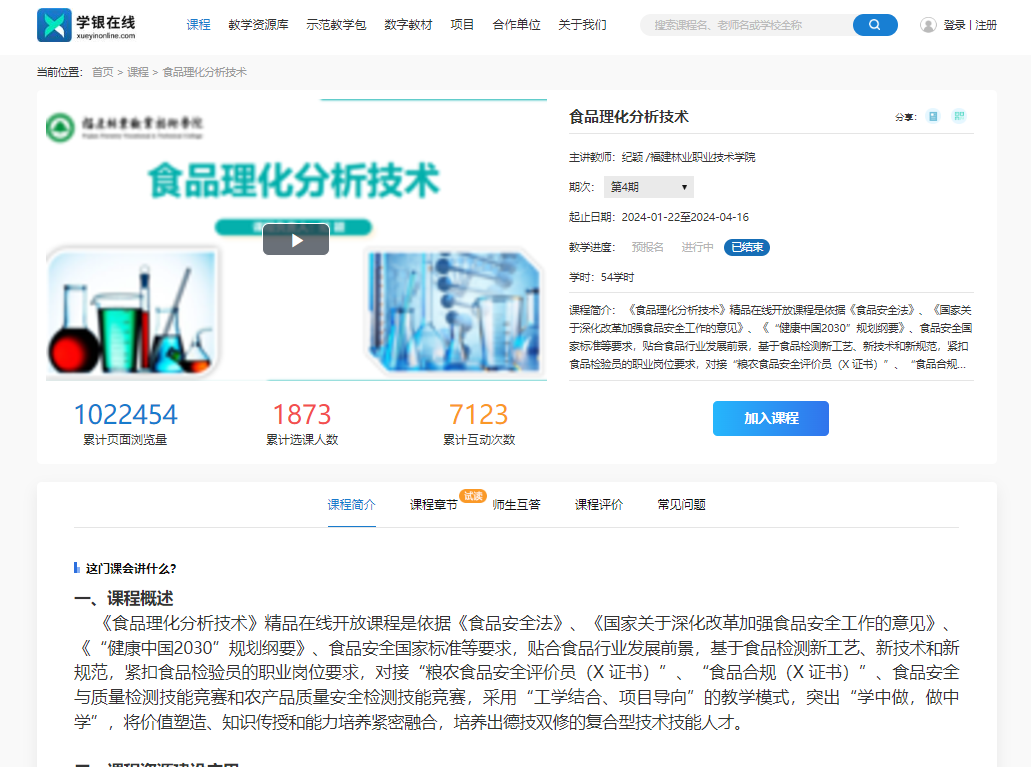
Task: Open 关于我们 in top navigation
Action: tap(582, 25)
